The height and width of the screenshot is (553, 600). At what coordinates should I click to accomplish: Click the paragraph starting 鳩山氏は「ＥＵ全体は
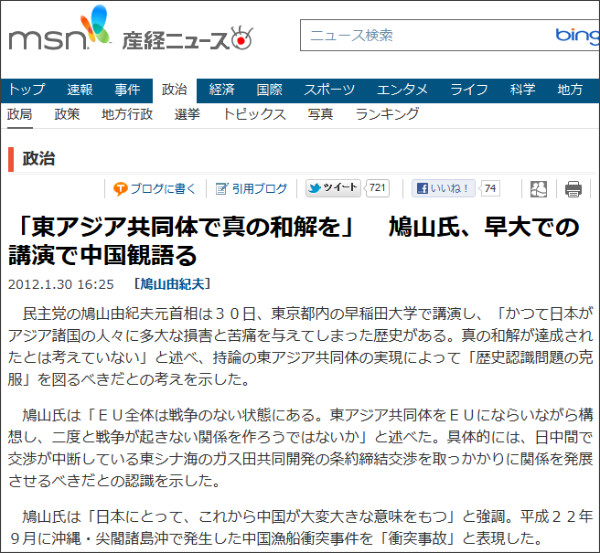point(300,448)
